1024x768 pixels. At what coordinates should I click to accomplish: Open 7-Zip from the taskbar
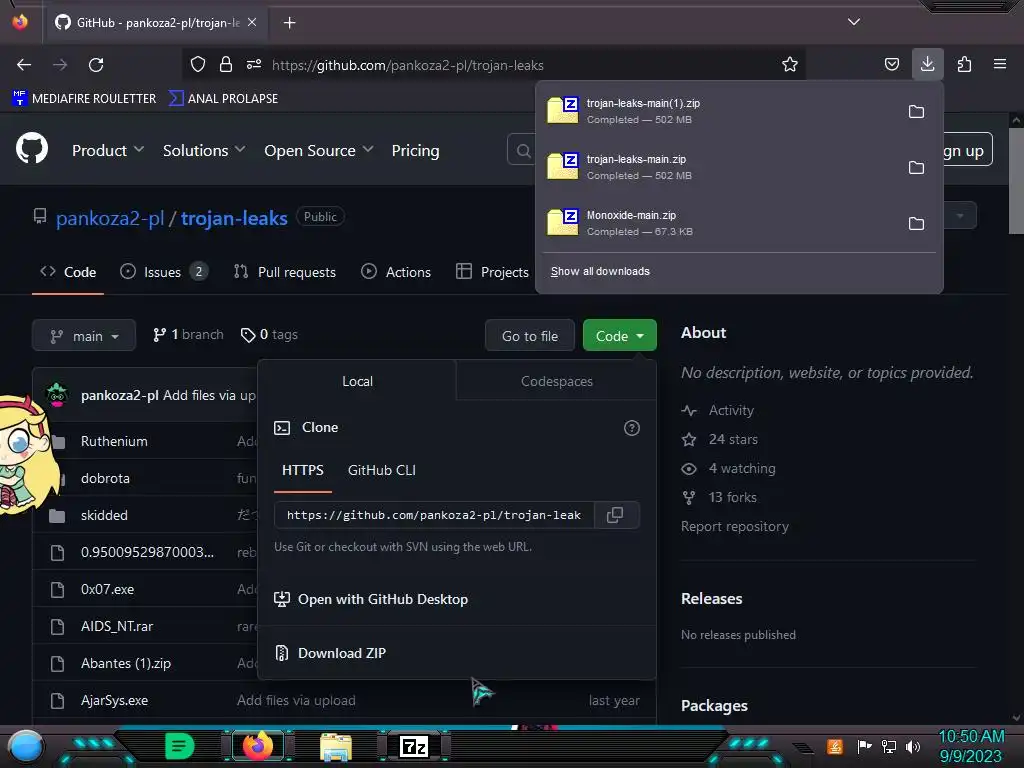[x=414, y=746]
